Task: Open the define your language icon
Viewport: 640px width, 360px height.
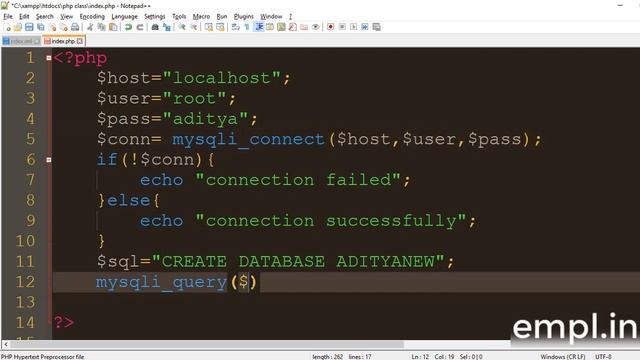Action: [x=270, y=27]
